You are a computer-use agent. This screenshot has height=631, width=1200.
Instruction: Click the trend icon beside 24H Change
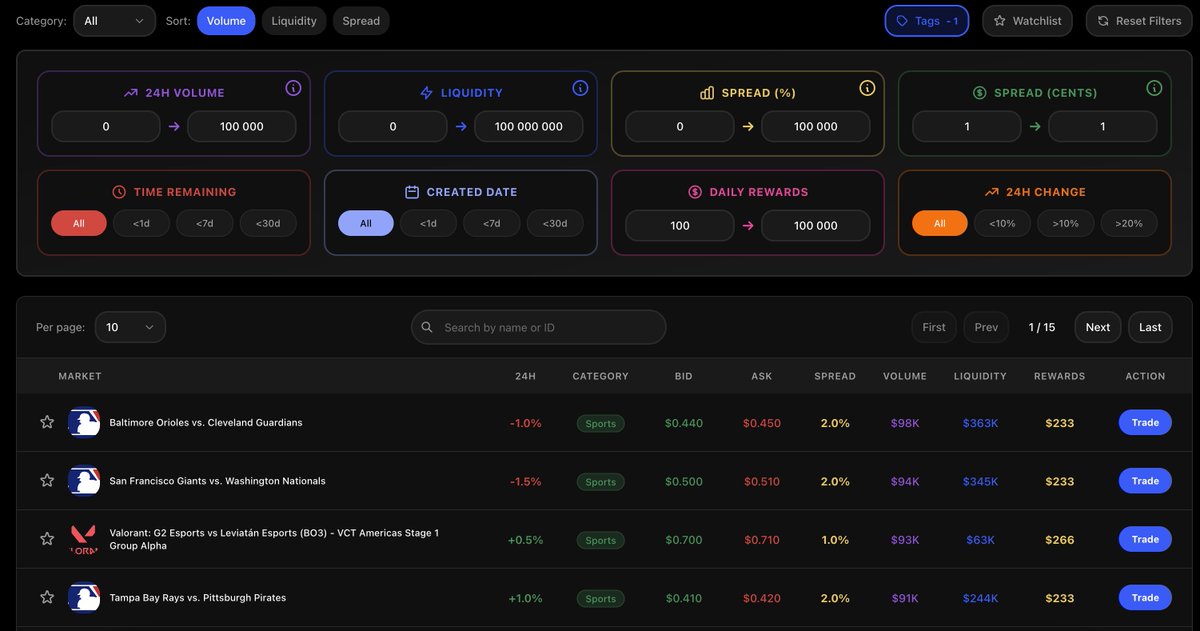tap(991, 192)
